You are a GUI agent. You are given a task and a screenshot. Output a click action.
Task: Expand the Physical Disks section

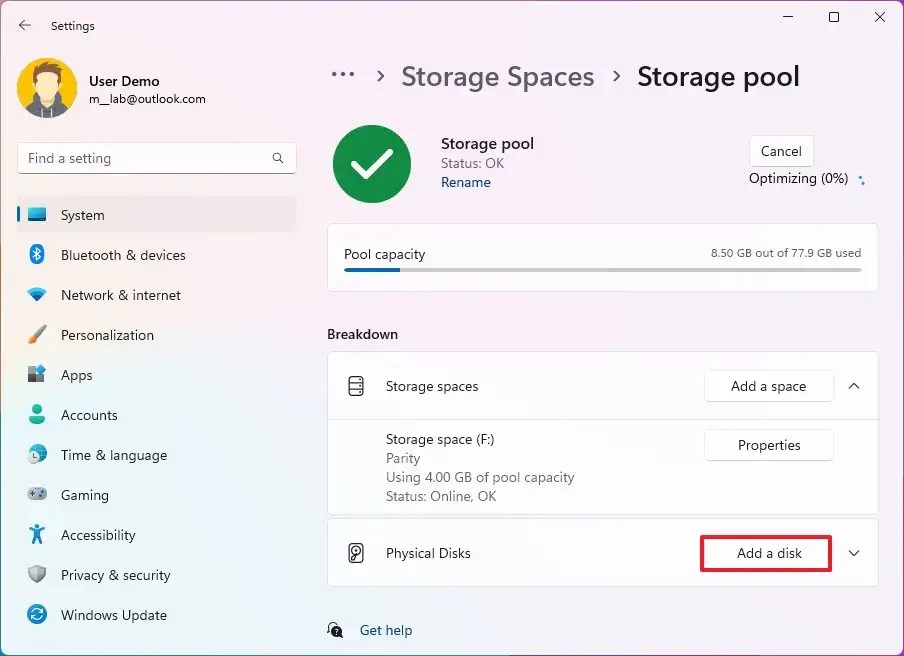(x=853, y=553)
